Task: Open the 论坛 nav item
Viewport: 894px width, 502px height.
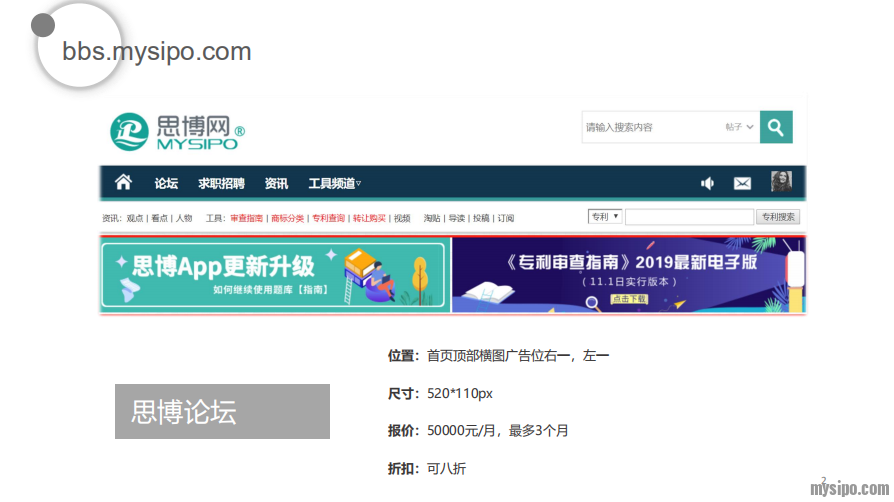Action: (166, 183)
